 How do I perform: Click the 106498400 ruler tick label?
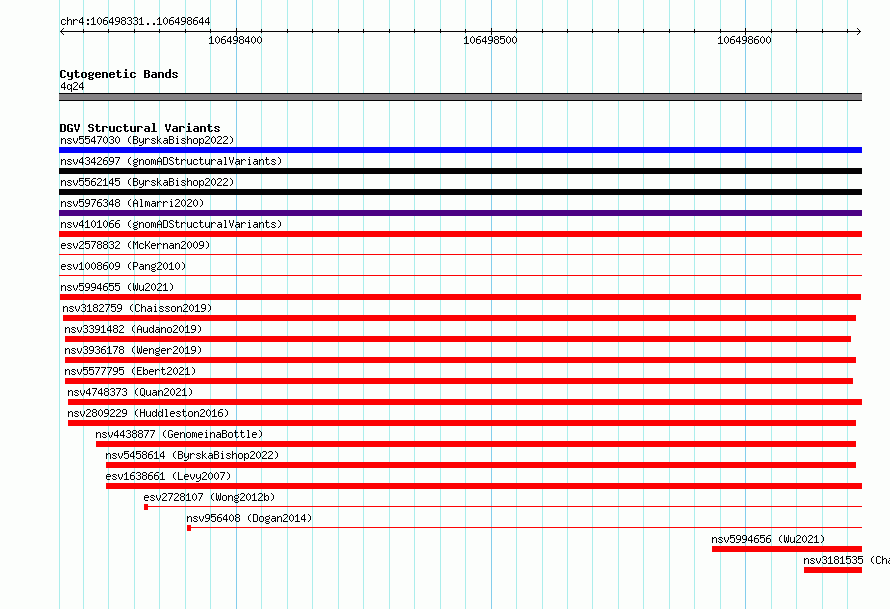[236, 40]
